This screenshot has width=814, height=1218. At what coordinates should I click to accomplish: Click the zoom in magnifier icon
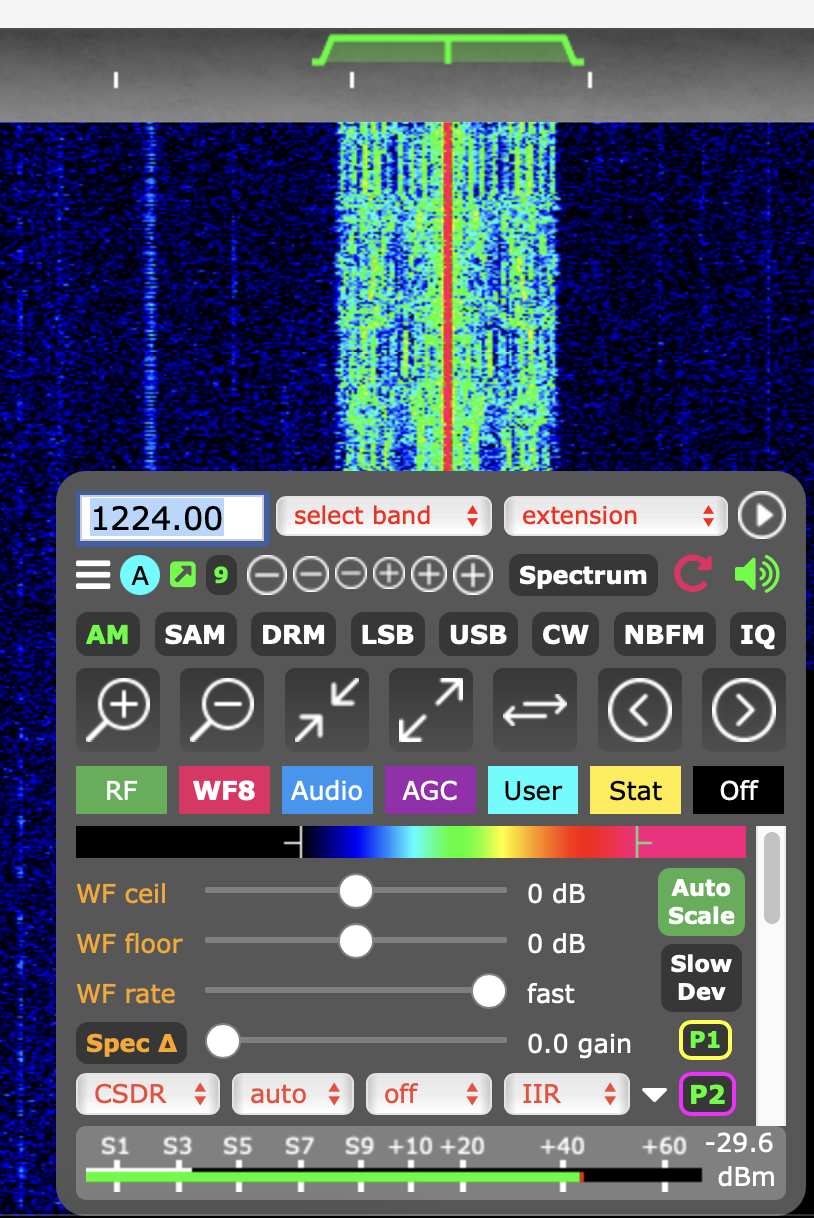pos(118,709)
